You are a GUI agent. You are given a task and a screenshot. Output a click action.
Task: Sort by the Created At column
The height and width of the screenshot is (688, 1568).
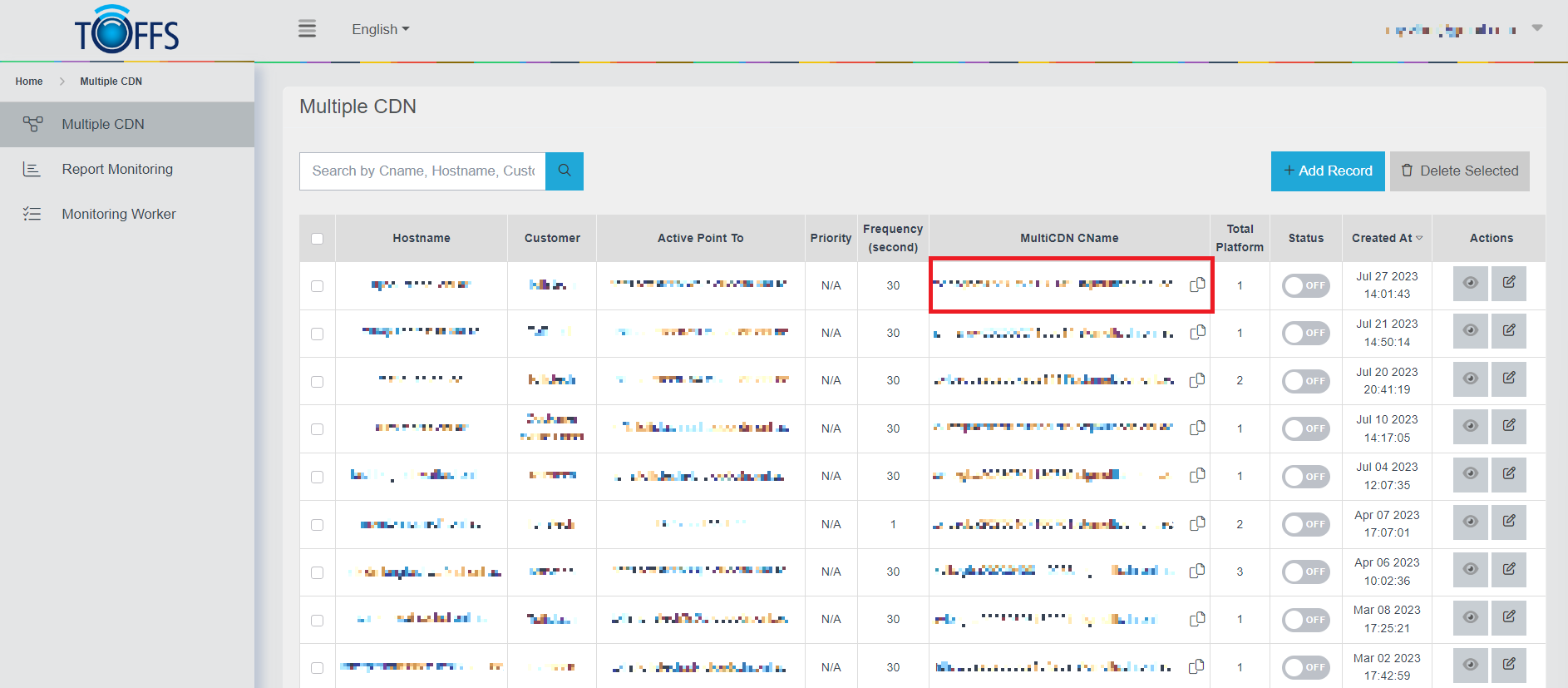[1386, 238]
